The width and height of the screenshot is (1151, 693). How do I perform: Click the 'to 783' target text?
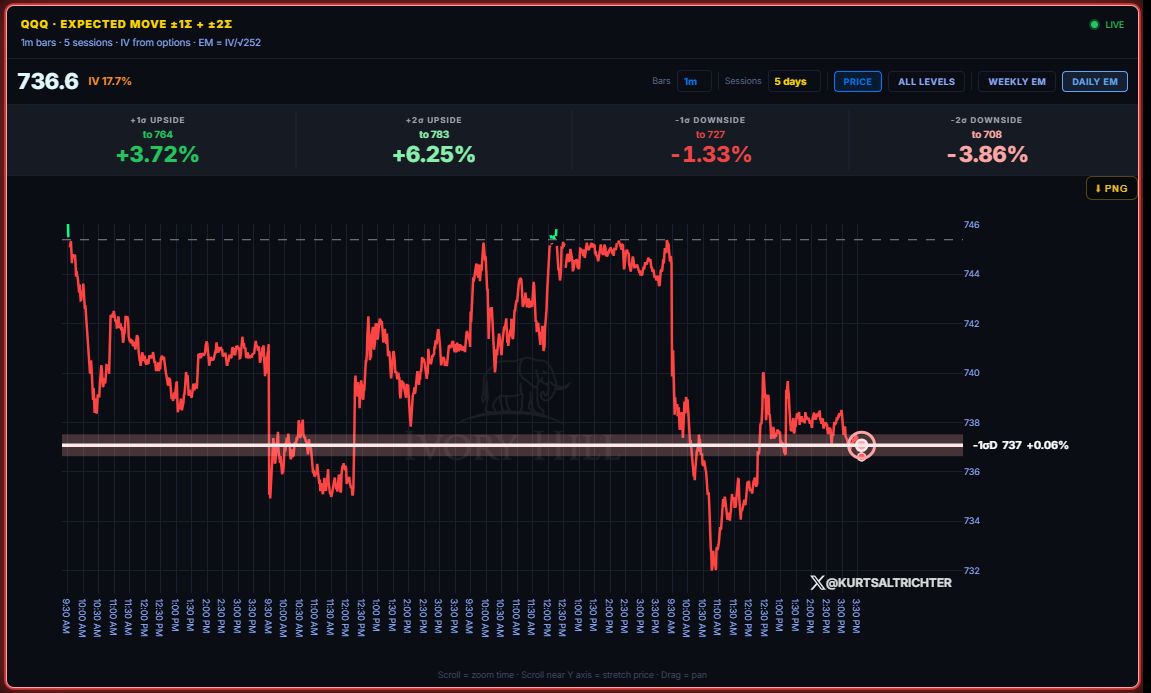point(434,134)
